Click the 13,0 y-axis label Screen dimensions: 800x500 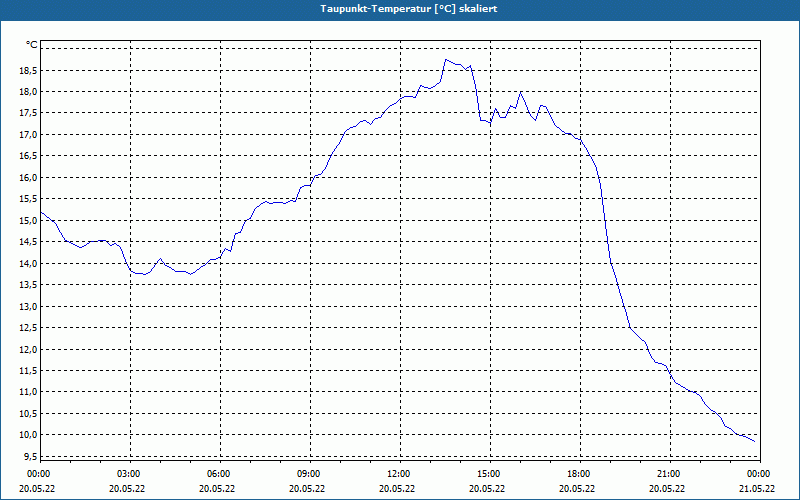coord(29,307)
